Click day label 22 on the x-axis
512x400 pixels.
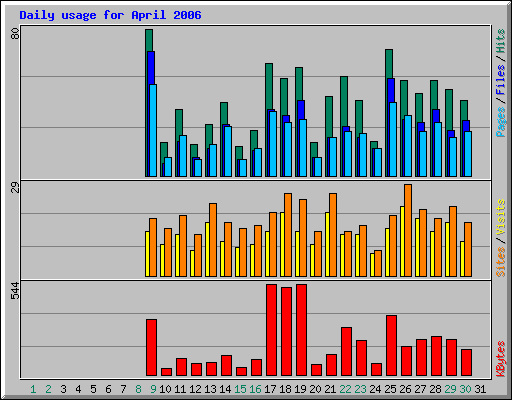click(345, 389)
